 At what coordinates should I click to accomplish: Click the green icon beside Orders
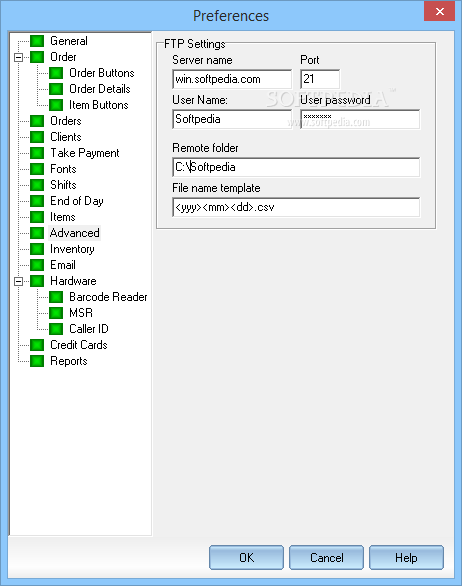click(x=37, y=121)
